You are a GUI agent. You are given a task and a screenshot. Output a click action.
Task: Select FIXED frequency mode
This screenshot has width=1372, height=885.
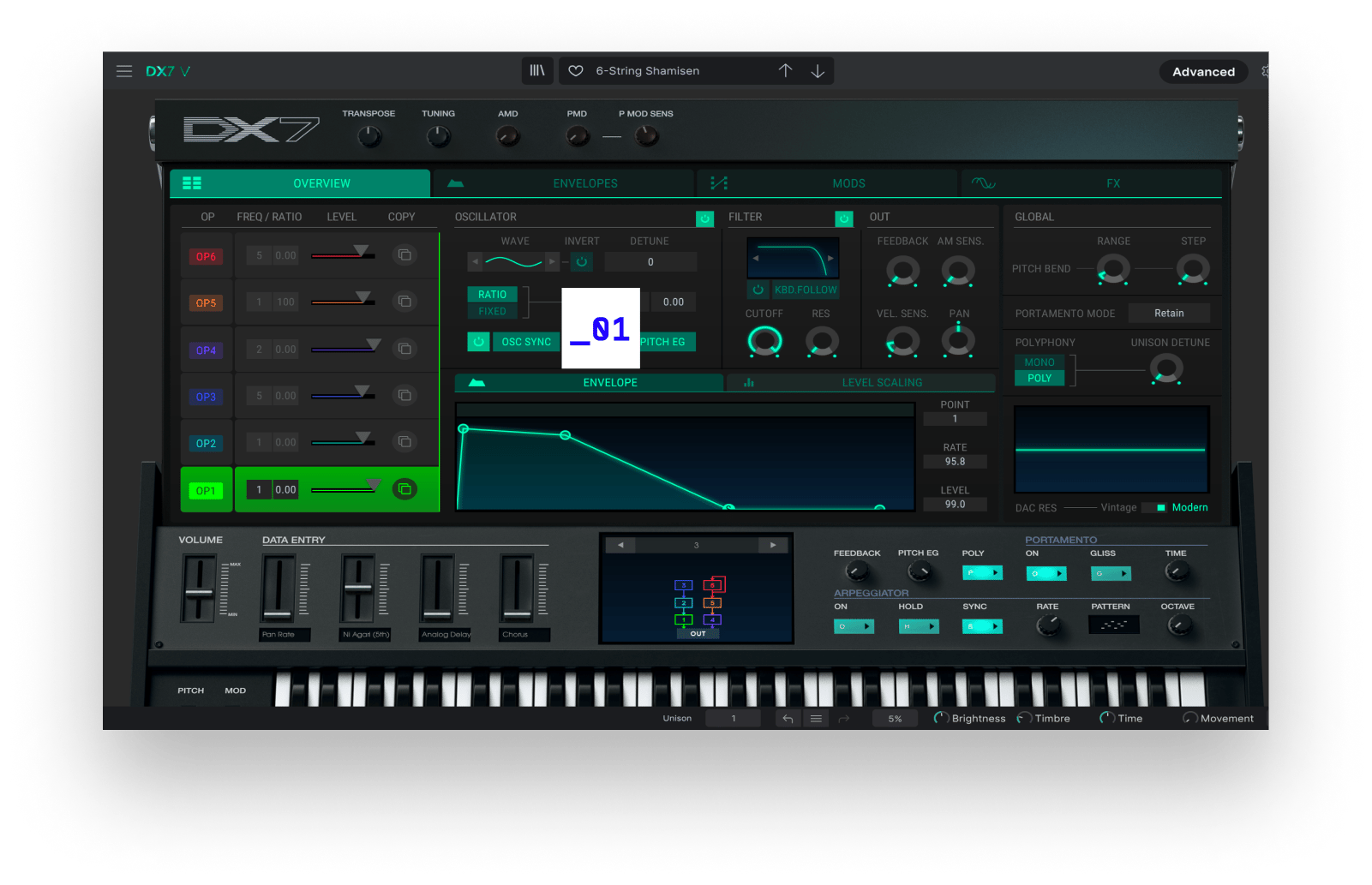point(493,311)
